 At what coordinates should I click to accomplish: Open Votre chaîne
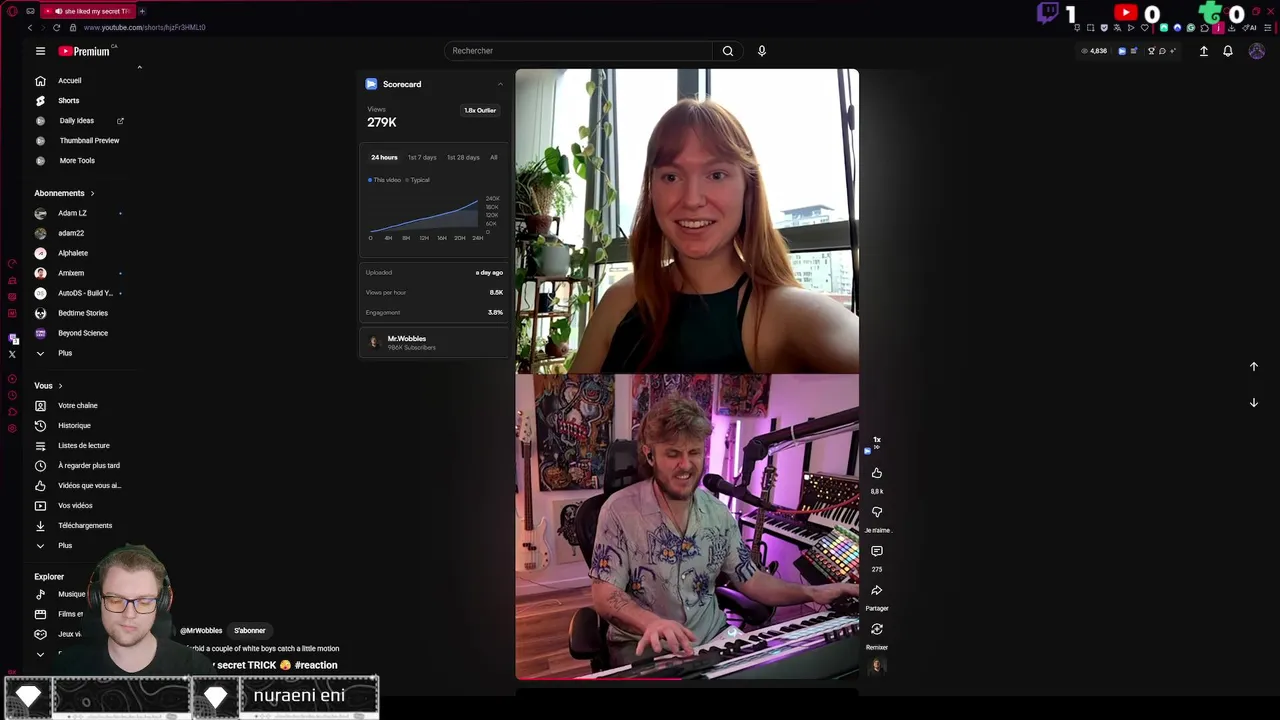click(x=76, y=405)
